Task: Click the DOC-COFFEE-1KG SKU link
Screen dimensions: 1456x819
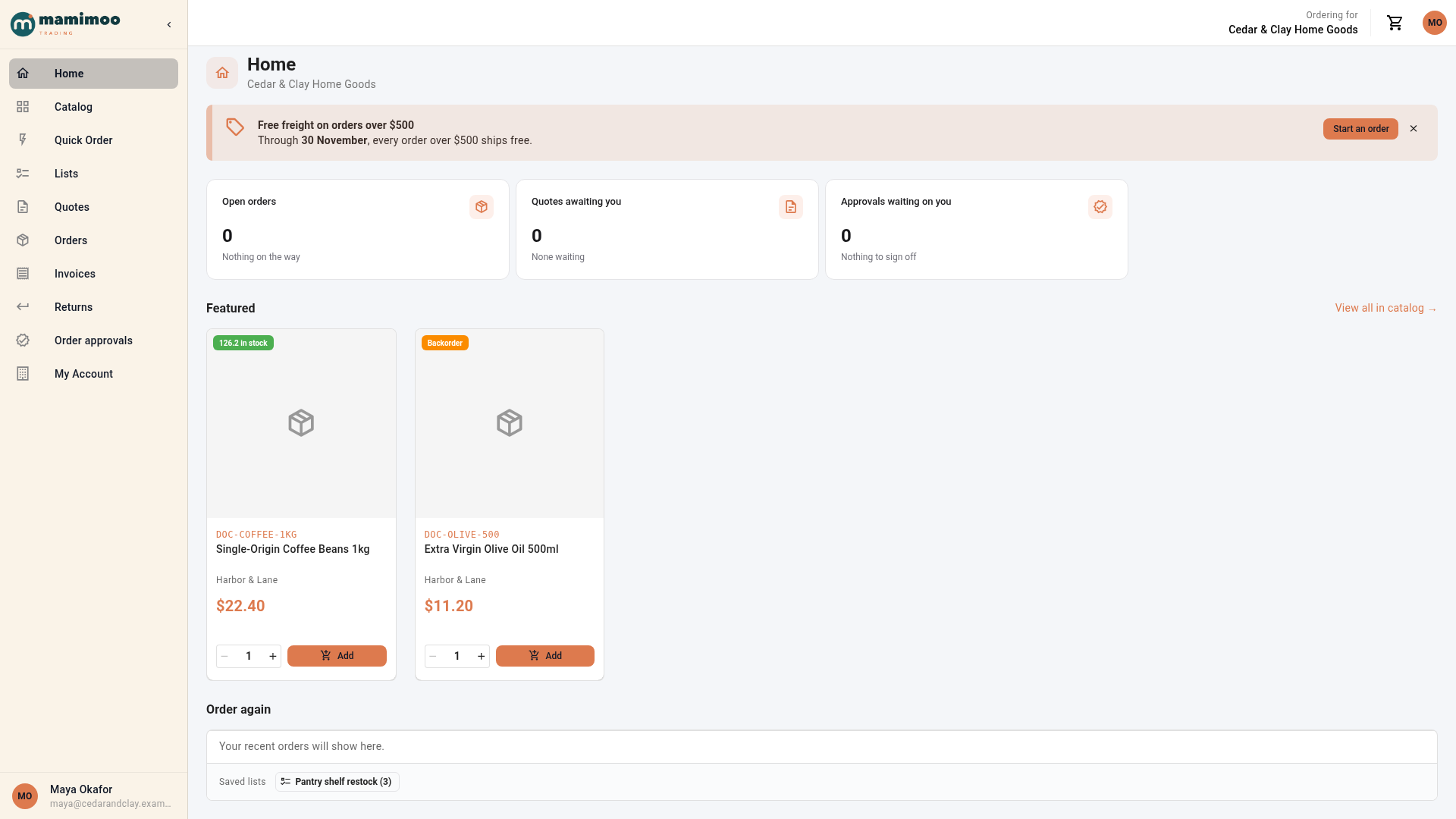Action: pos(256,535)
